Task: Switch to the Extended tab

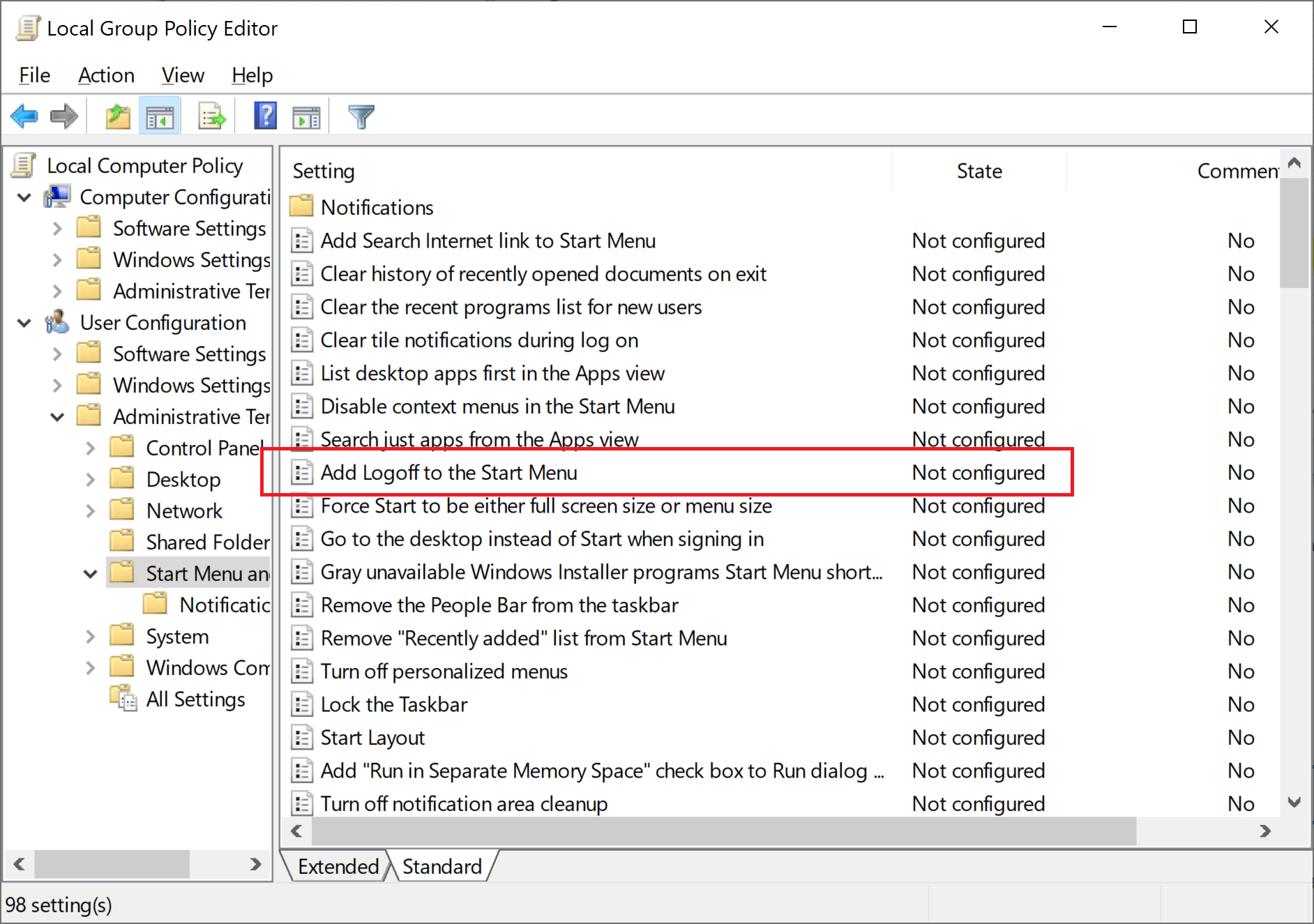Action: 337,865
